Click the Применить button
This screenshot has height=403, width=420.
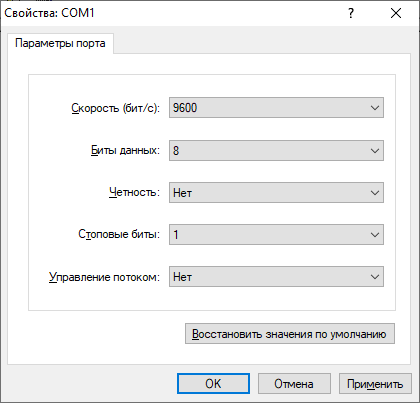(x=375, y=384)
